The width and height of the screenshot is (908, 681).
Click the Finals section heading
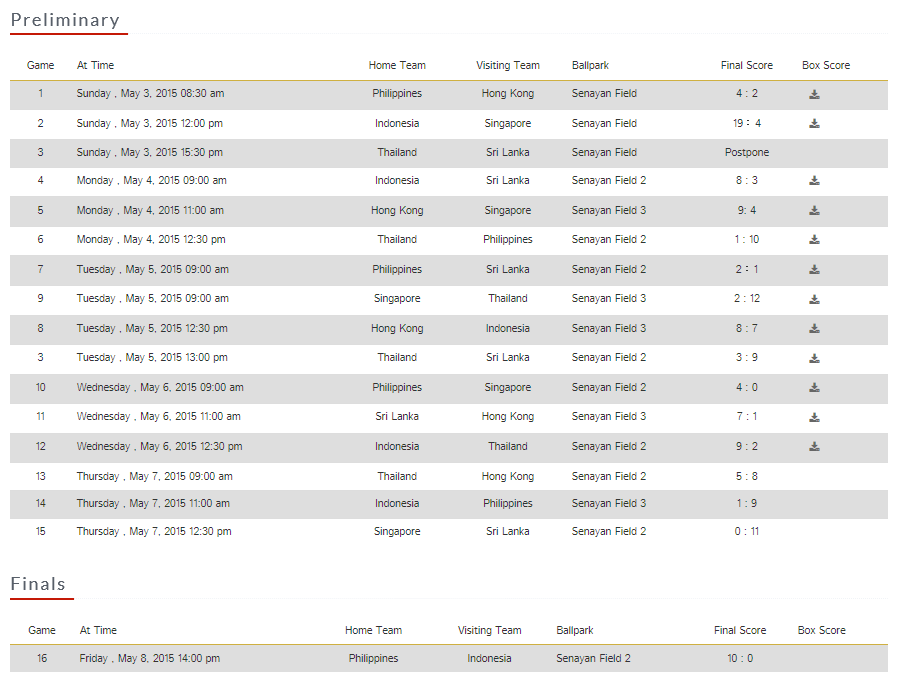tap(38, 584)
